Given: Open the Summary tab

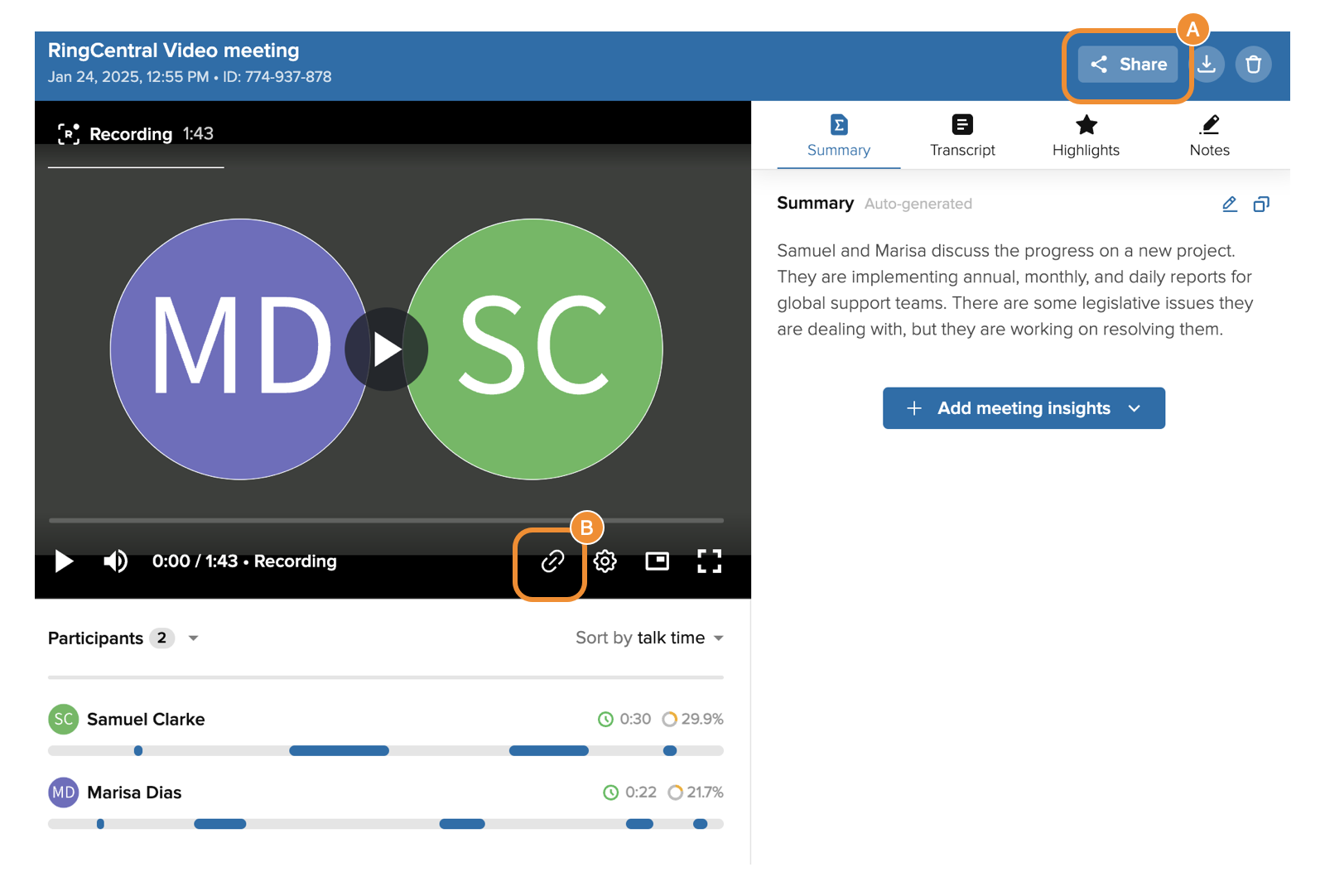Looking at the screenshot, I should pos(838,137).
